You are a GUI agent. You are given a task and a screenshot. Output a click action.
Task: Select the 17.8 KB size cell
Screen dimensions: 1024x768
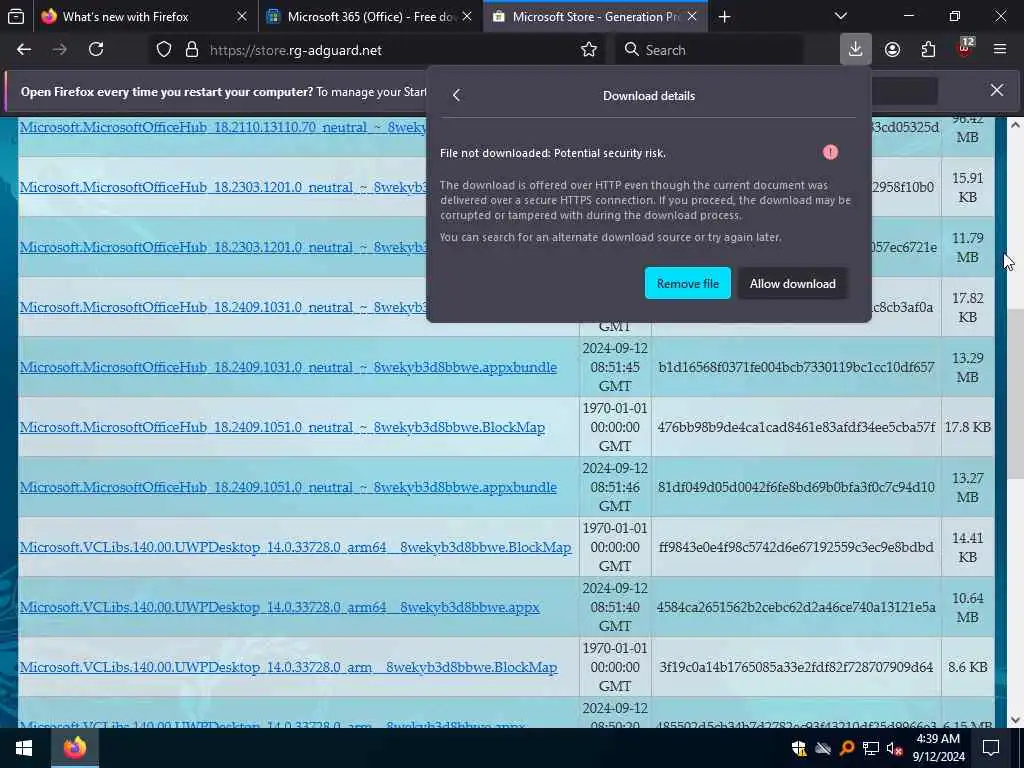tap(967, 427)
